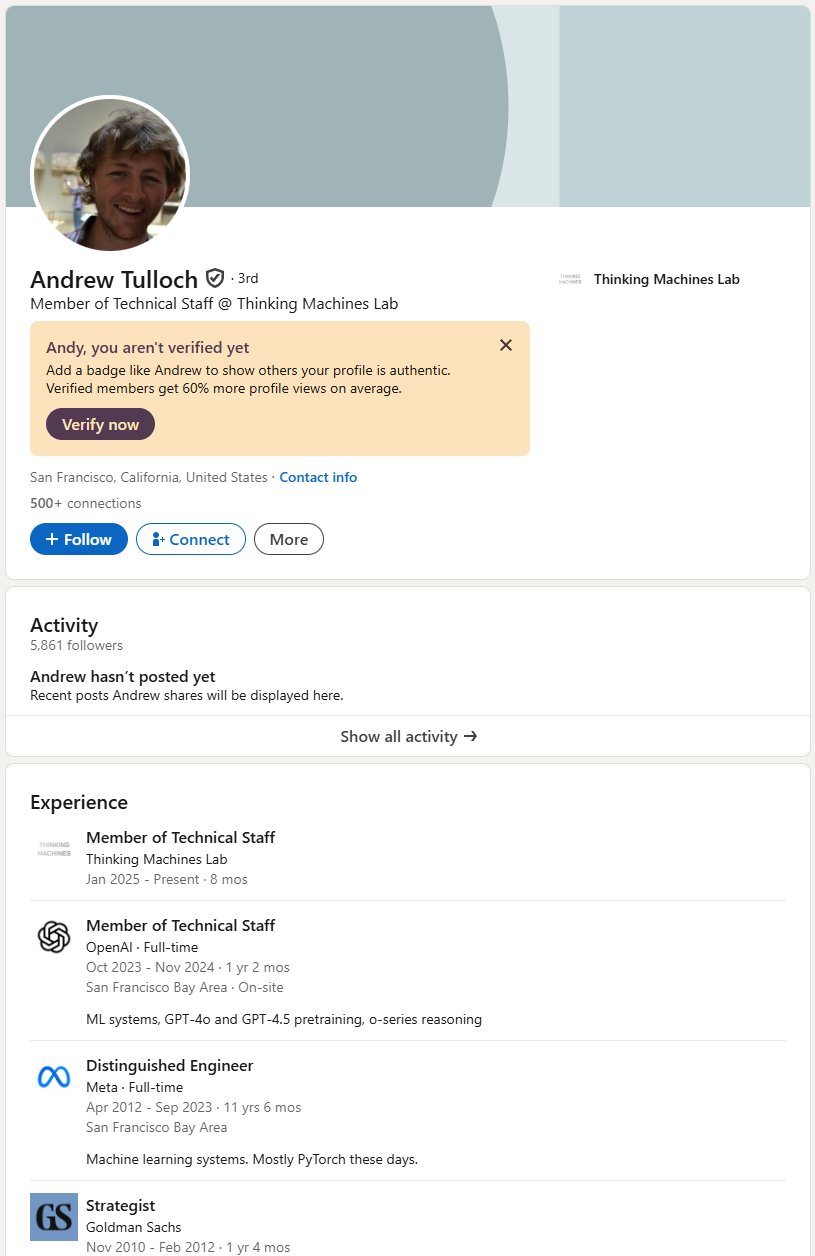Open the More actions dropdown
The height and width of the screenshot is (1256, 815).
tap(289, 539)
